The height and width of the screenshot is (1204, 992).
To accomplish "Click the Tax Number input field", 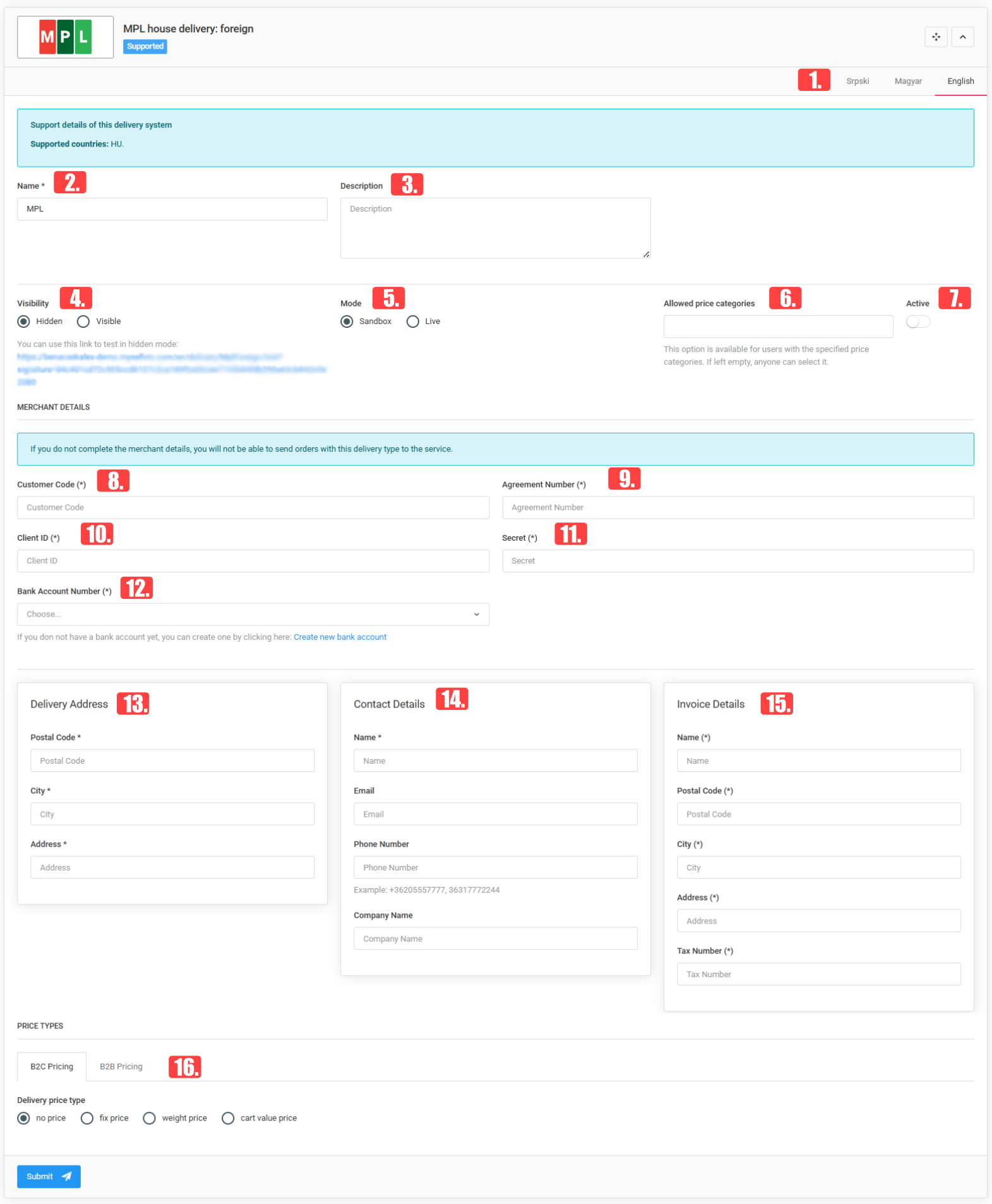I will 819,975.
